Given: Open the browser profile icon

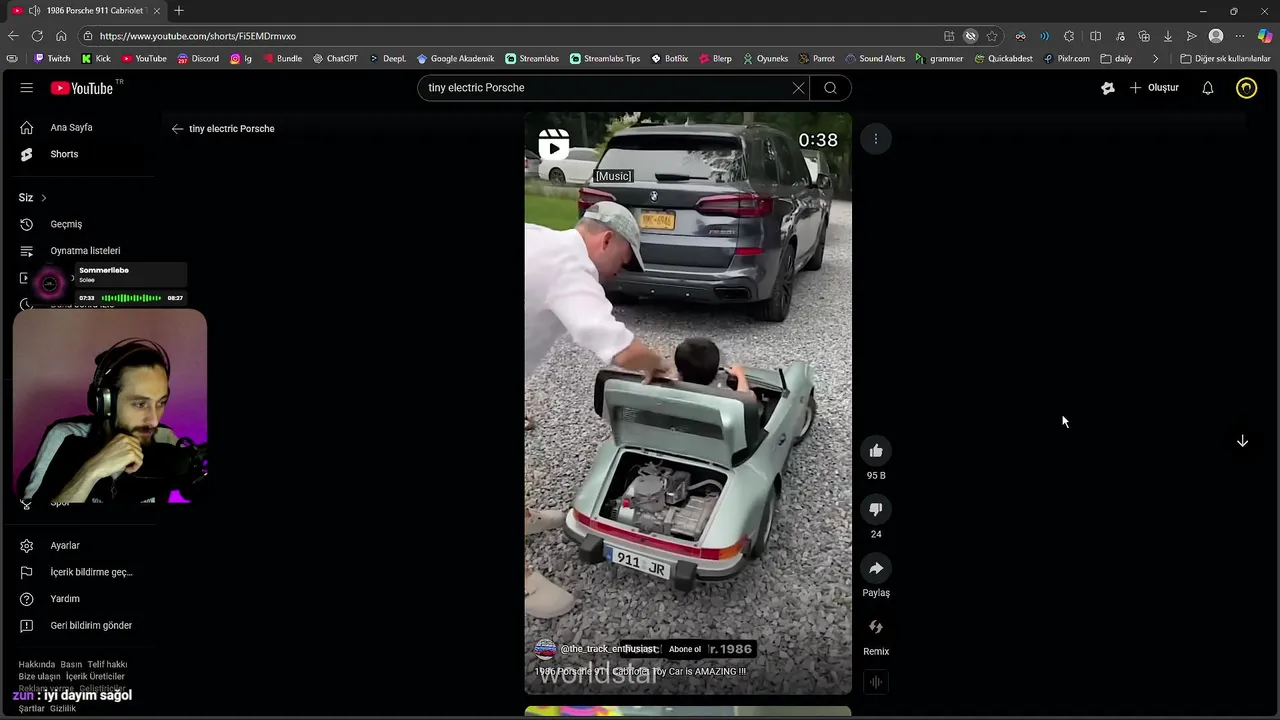Looking at the screenshot, I should click(1216, 36).
